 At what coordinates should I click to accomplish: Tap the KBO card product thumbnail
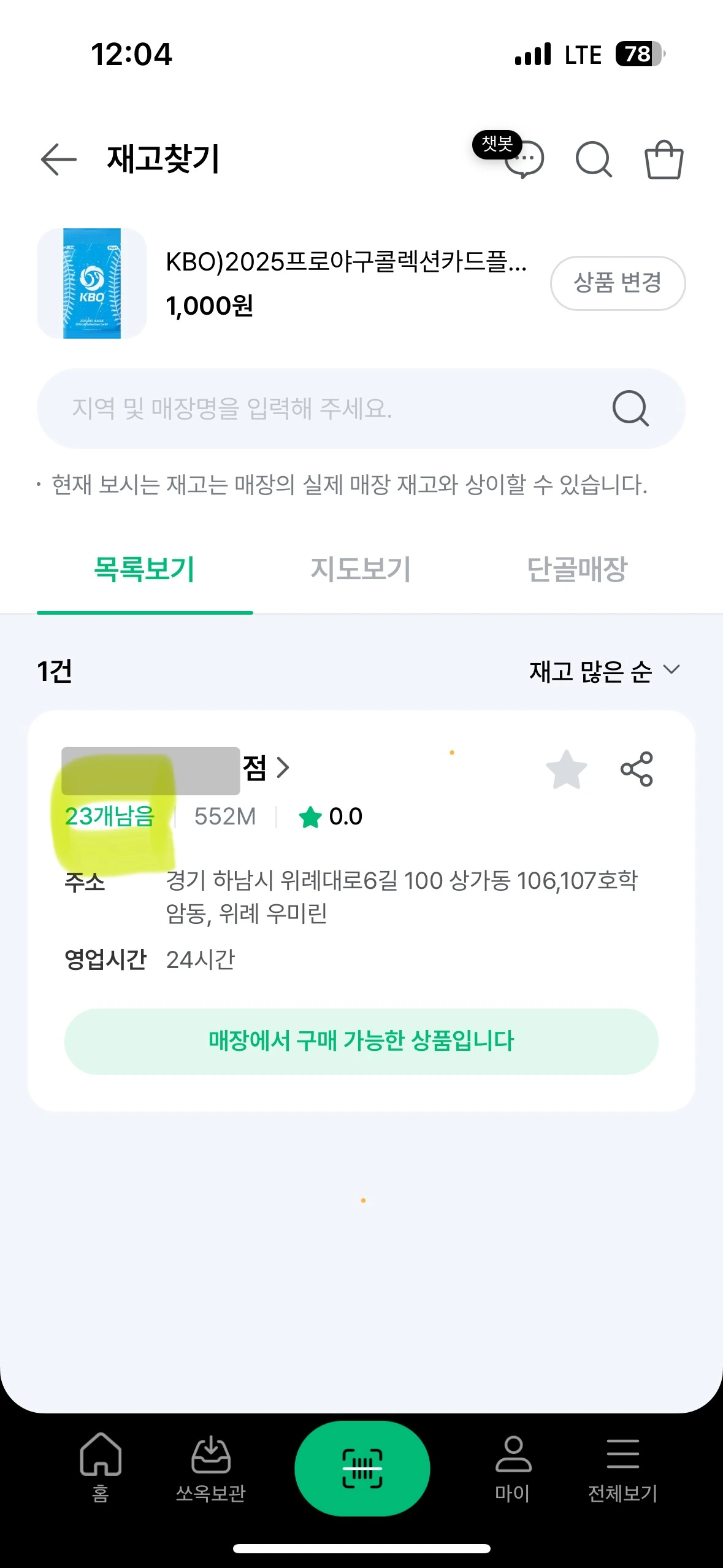[x=92, y=283]
